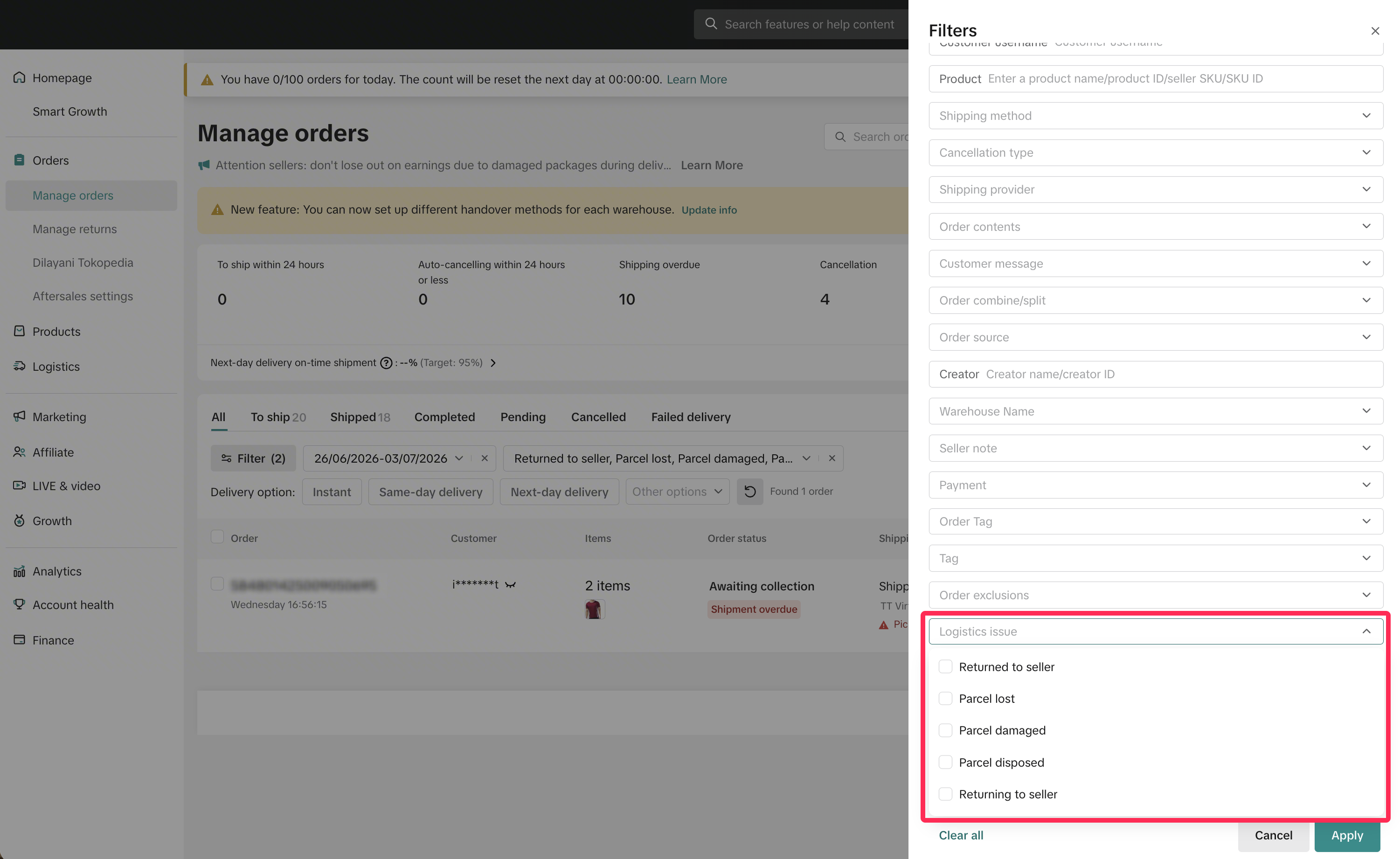Click Clear all link

(961, 835)
